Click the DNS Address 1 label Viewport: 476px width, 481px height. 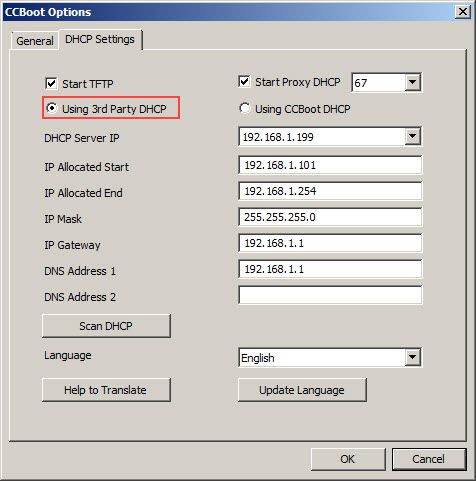[80, 271]
